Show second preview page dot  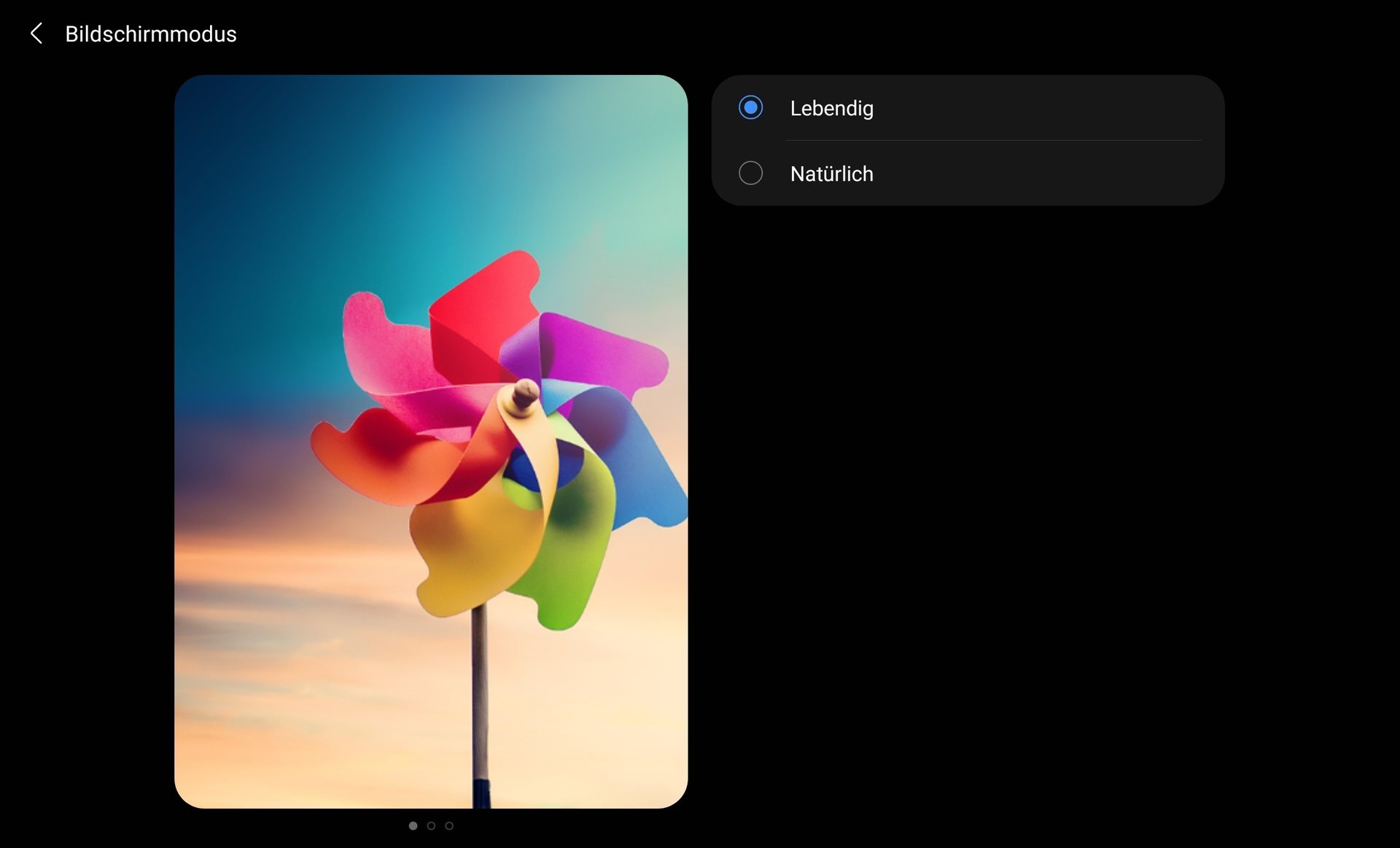click(431, 825)
